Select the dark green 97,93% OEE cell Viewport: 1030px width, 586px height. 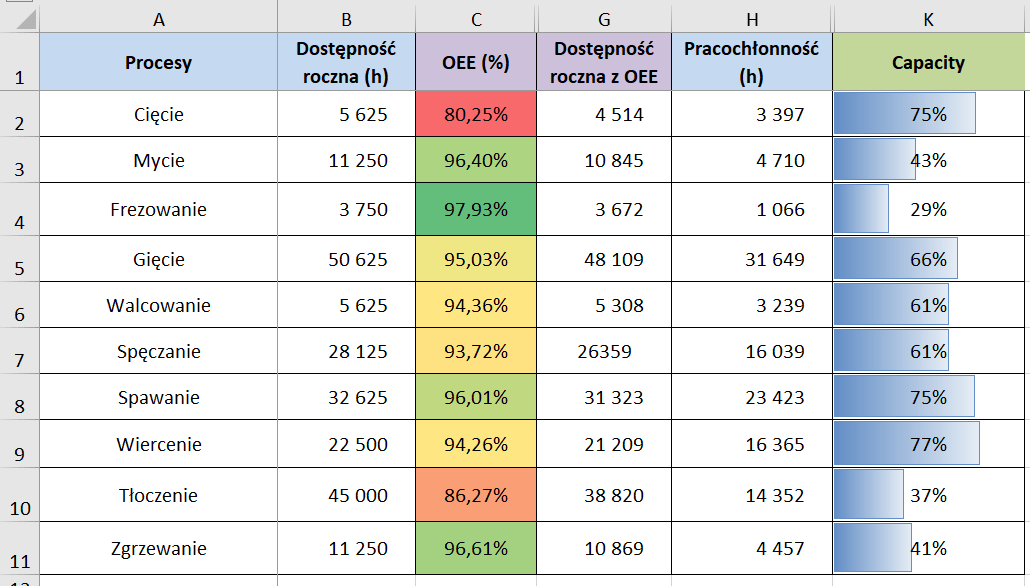point(476,209)
